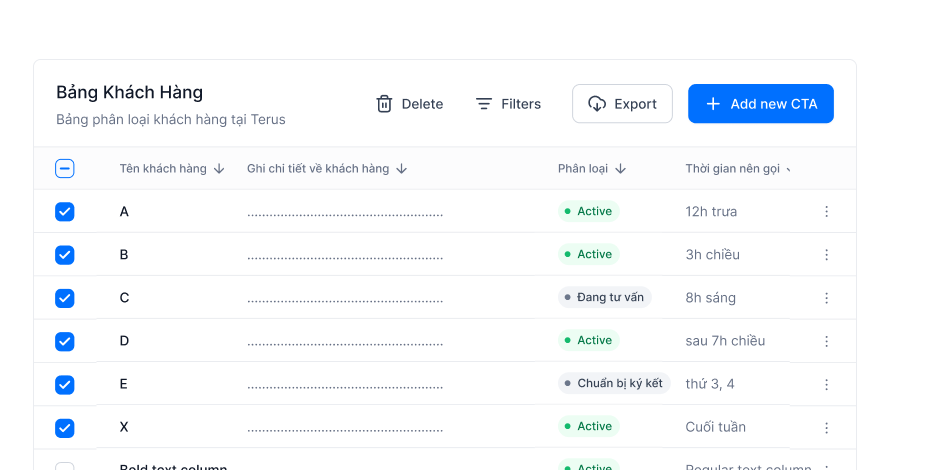Click the Đang tư vấn status badge
The width and height of the screenshot is (927, 470).
tap(604, 297)
